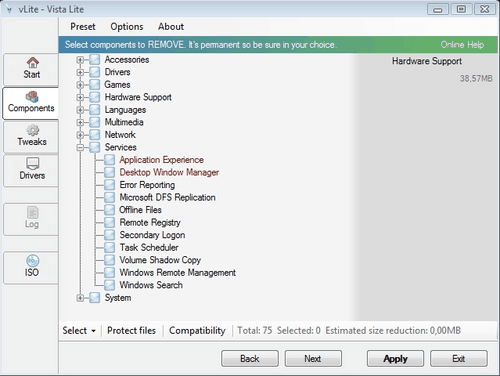Check the Drivers tree checkbox
This screenshot has height=376, width=500.
95,72
